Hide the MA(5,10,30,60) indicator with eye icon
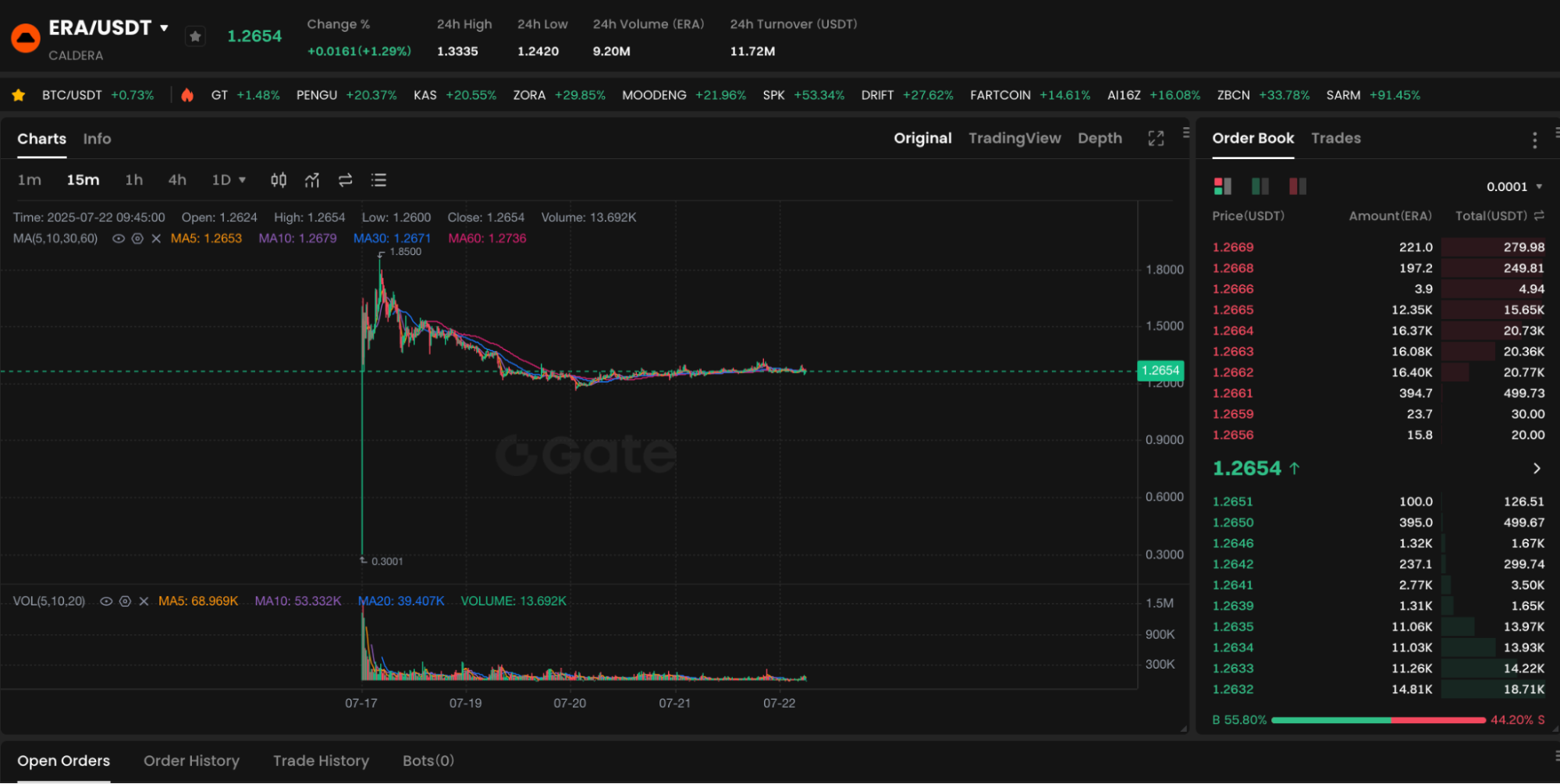The height and width of the screenshot is (784, 1560). (119, 239)
